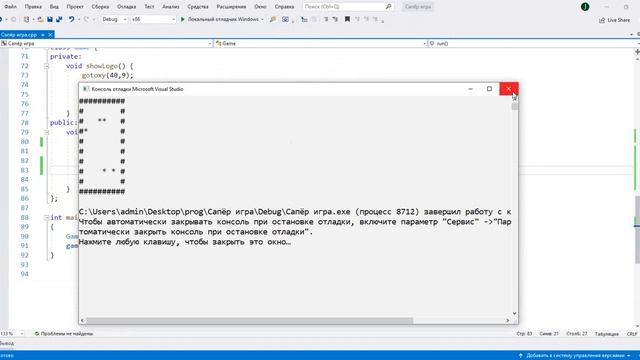Close the debug console window
Image resolution: width=640 pixels, height=360 pixels.
tap(509, 89)
